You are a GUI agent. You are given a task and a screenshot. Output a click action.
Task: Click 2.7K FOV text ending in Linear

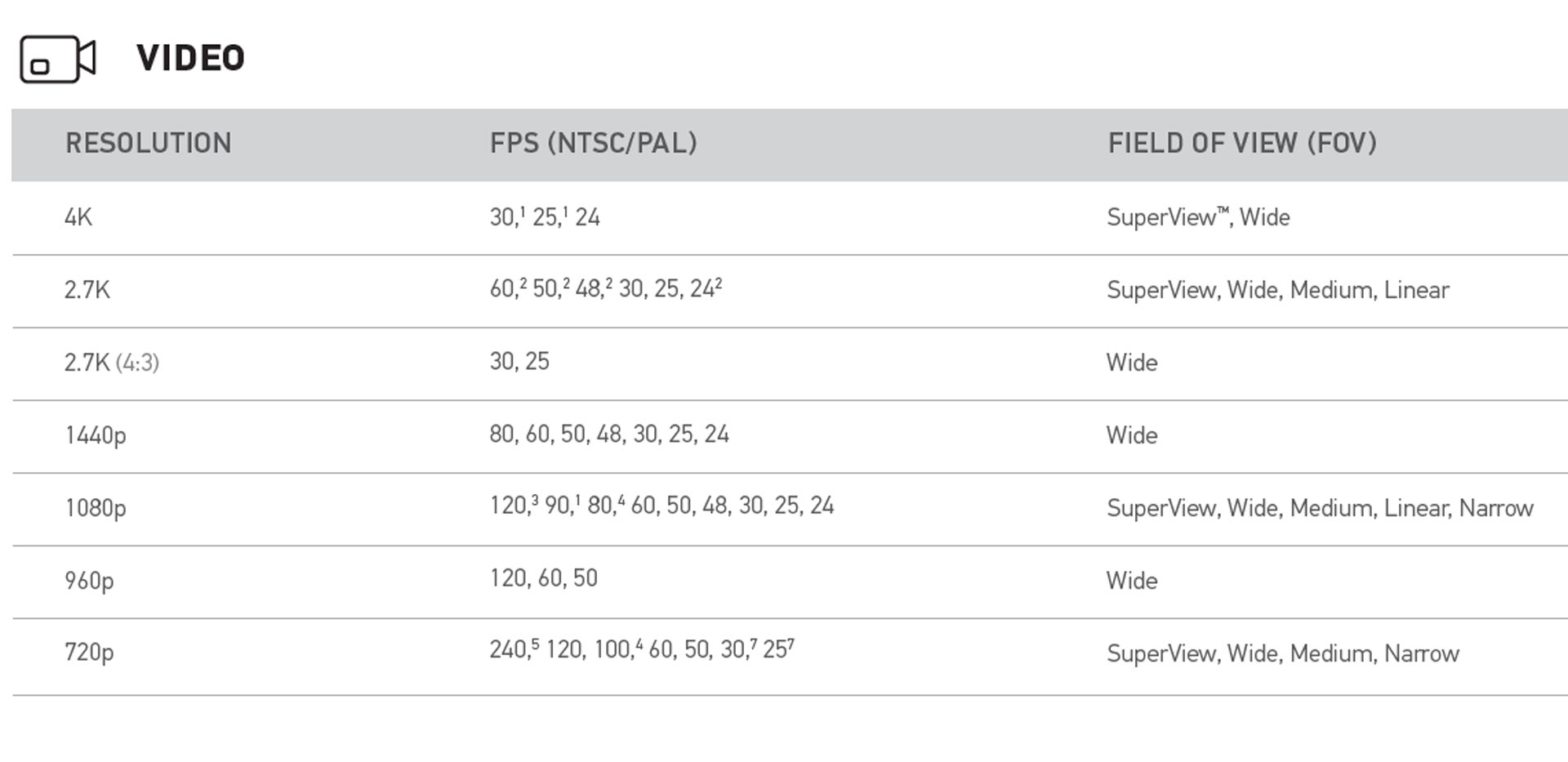coord(1277,290)
